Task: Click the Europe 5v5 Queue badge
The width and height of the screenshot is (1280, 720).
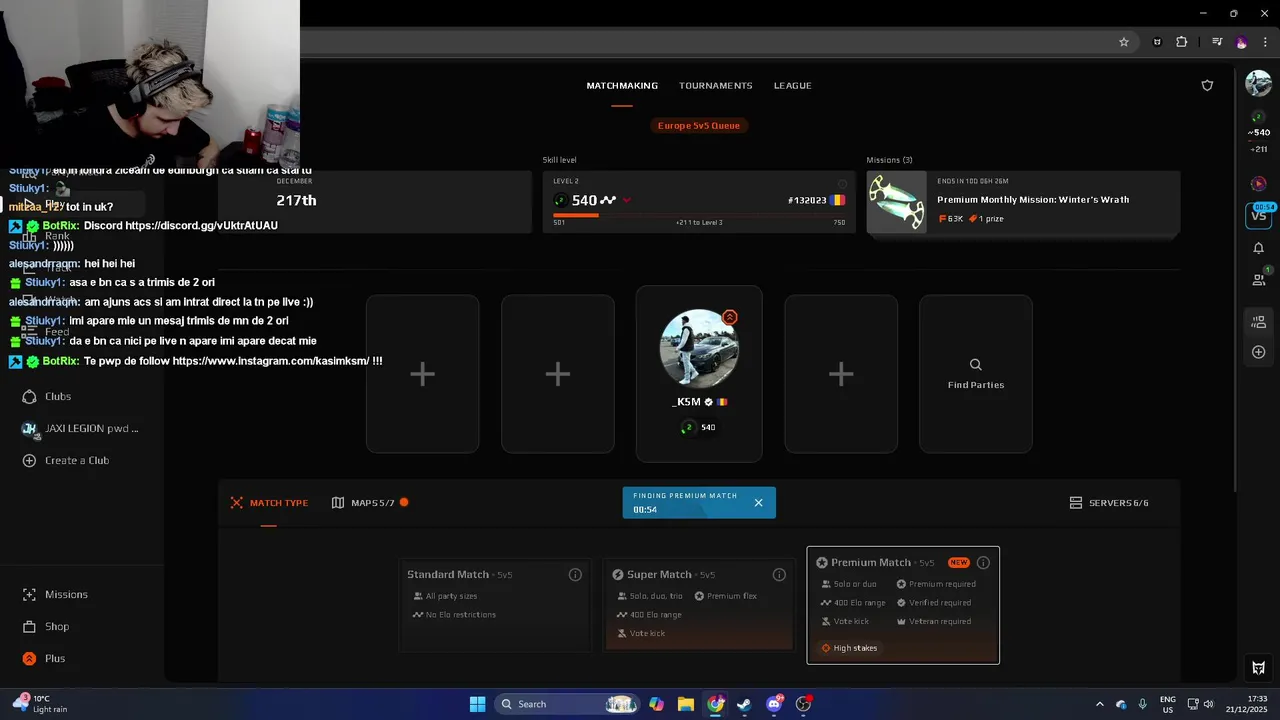Action: point(699,126)
